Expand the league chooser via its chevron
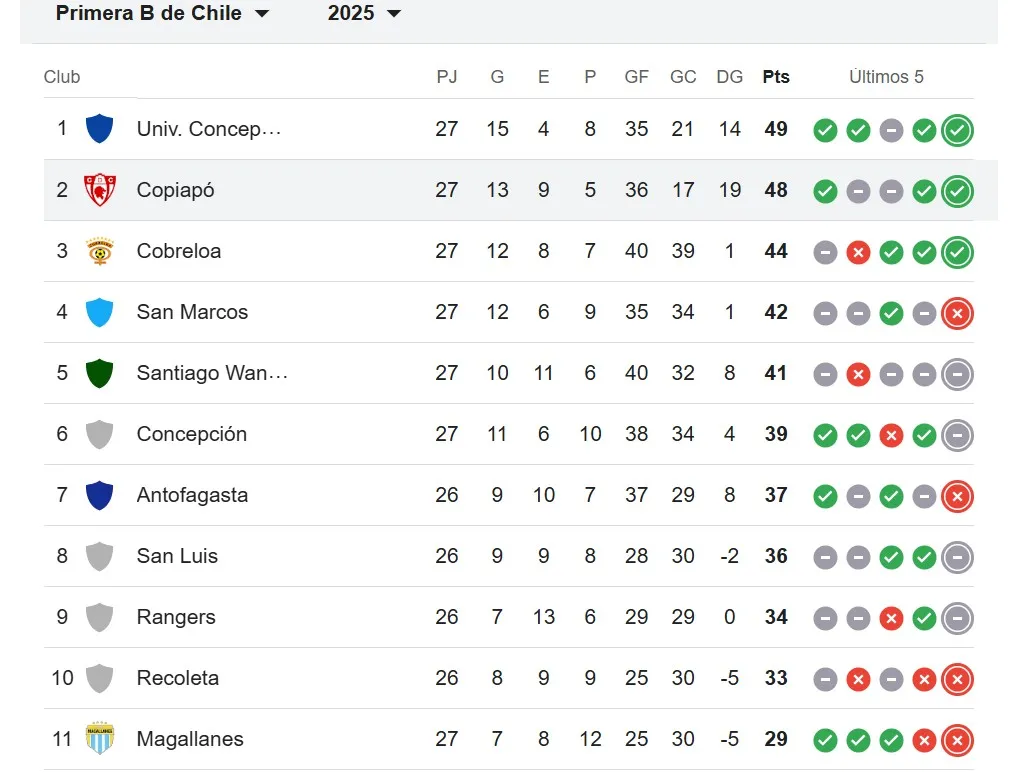The image size is (1012, 773). (x=262, y=14)
